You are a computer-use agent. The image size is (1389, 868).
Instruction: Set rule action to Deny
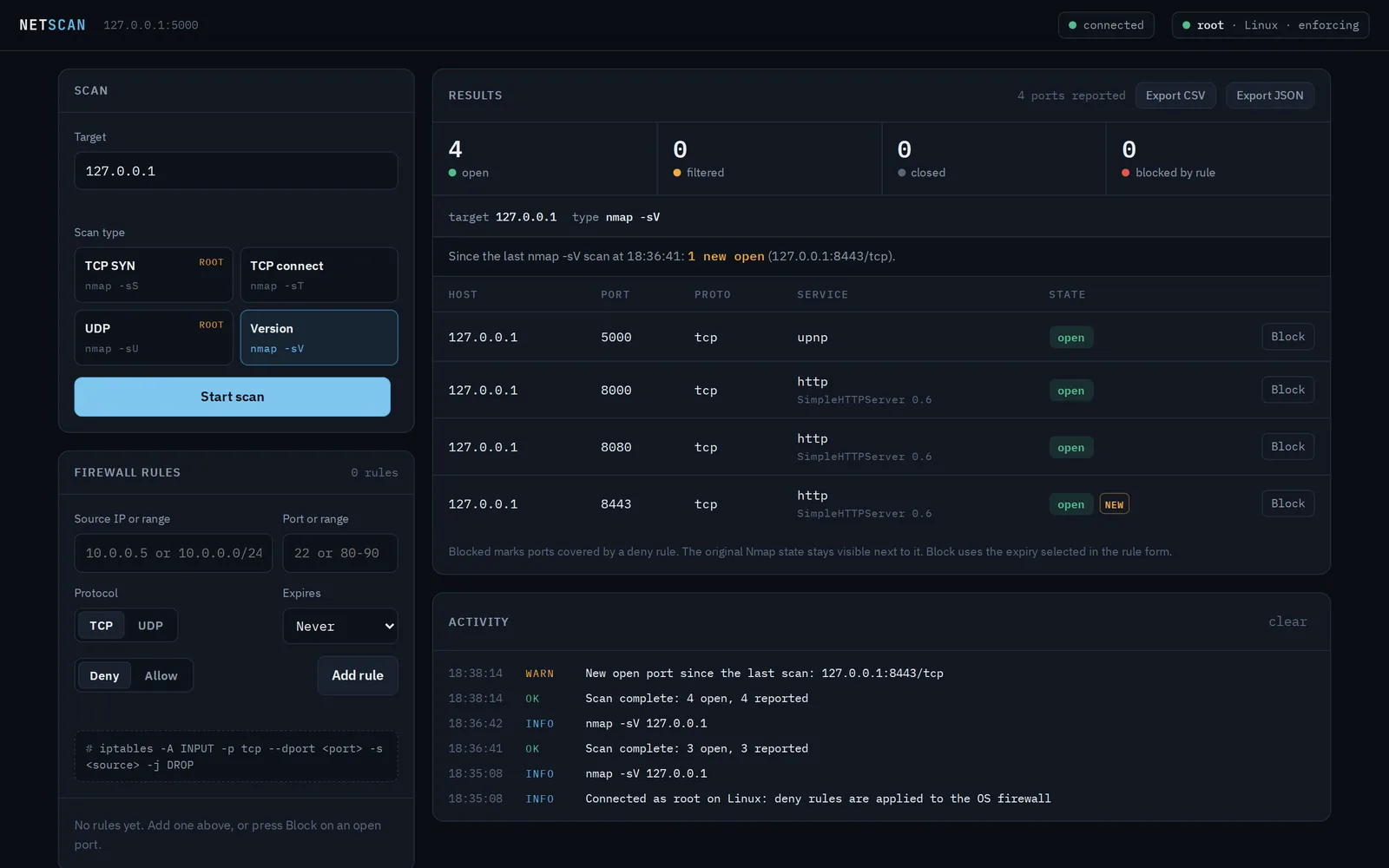tap(104, 675)
